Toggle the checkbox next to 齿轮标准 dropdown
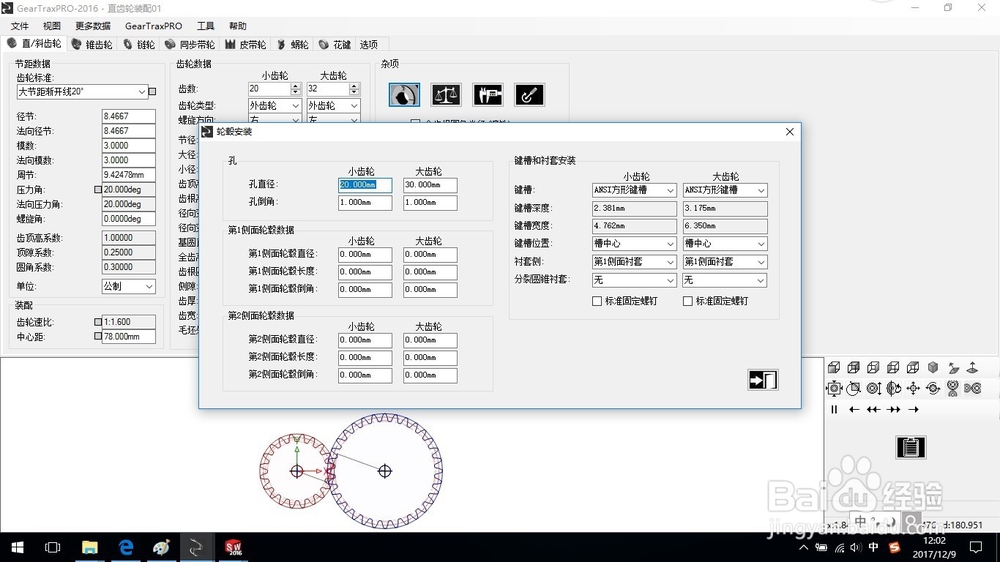This screenshot has height=562, width=1000. tap(152, 91)
